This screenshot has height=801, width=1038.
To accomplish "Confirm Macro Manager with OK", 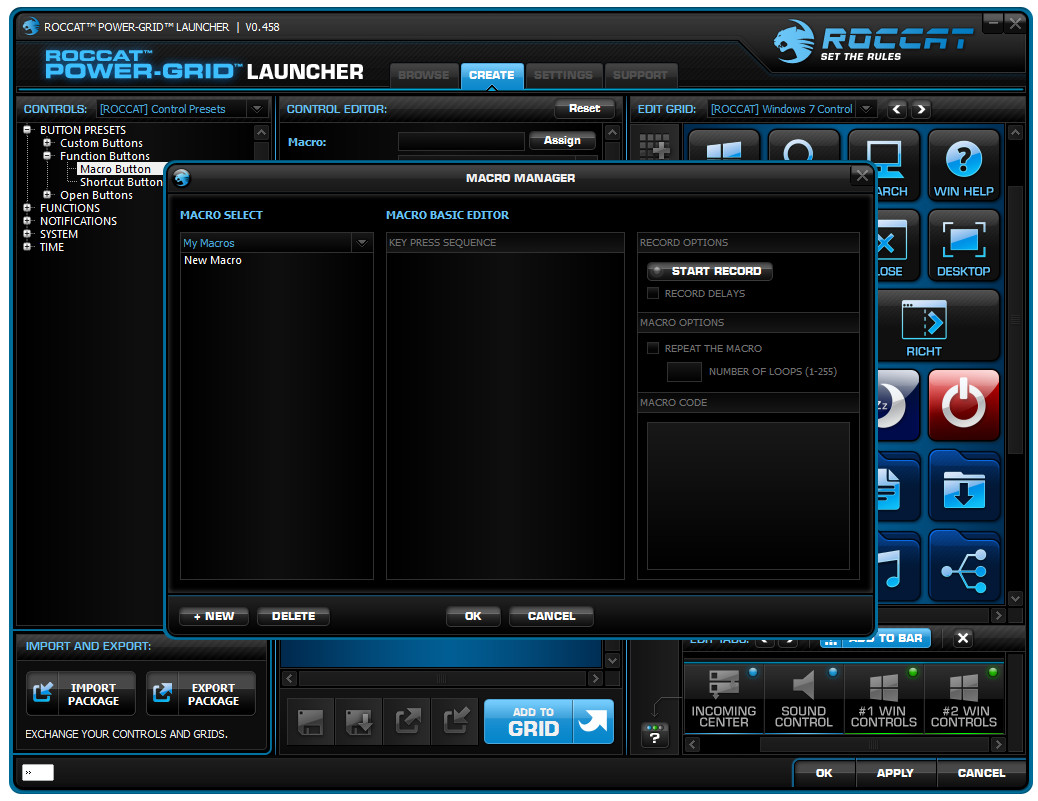I will tap(473, 616).
